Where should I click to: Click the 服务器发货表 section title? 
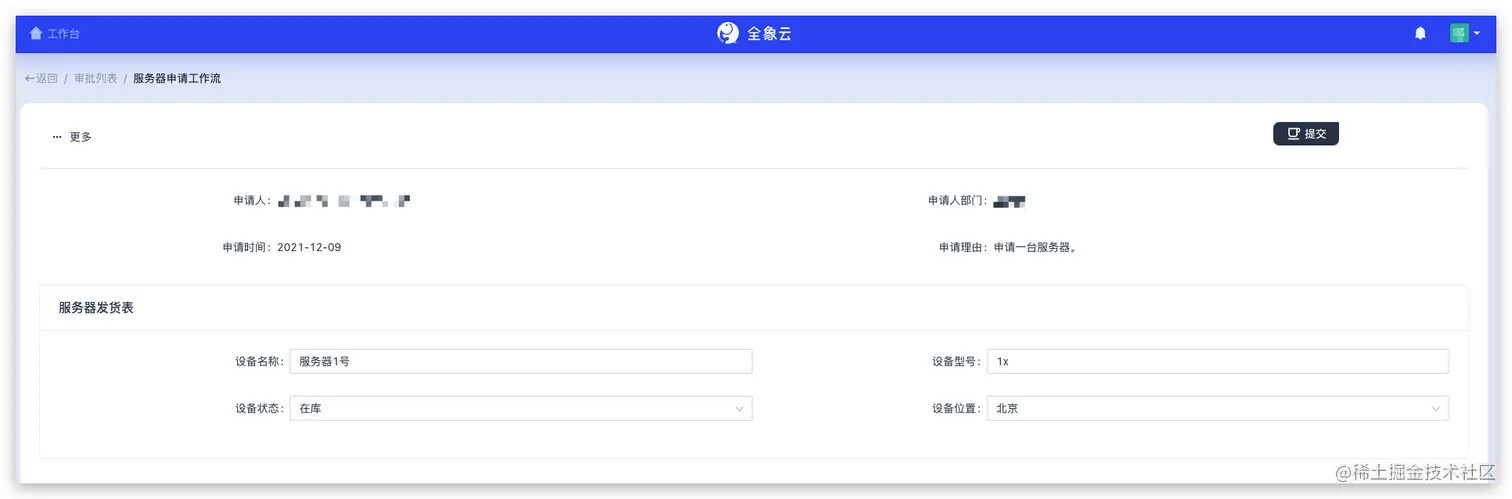pos(96,308)
